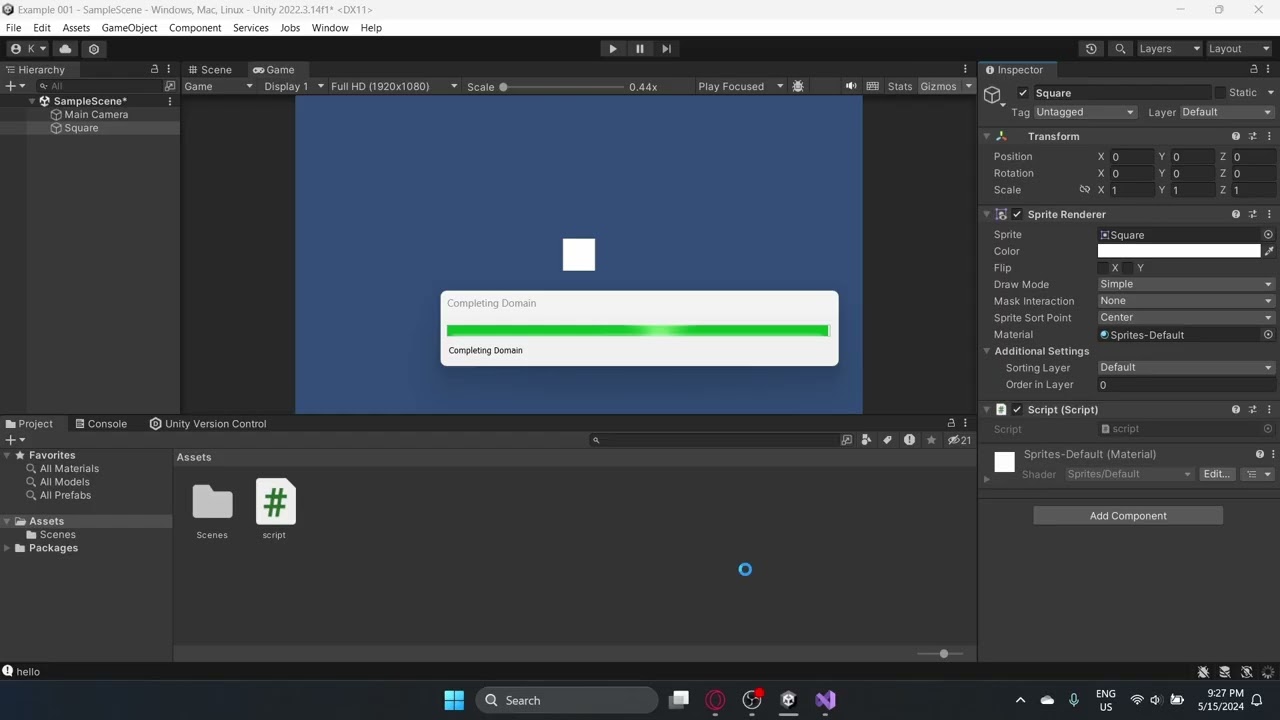The width and height of the screenshot is (1280, 720).
Task: Lock the Project panel with the padlock icon
Action: tap(951, 423)
